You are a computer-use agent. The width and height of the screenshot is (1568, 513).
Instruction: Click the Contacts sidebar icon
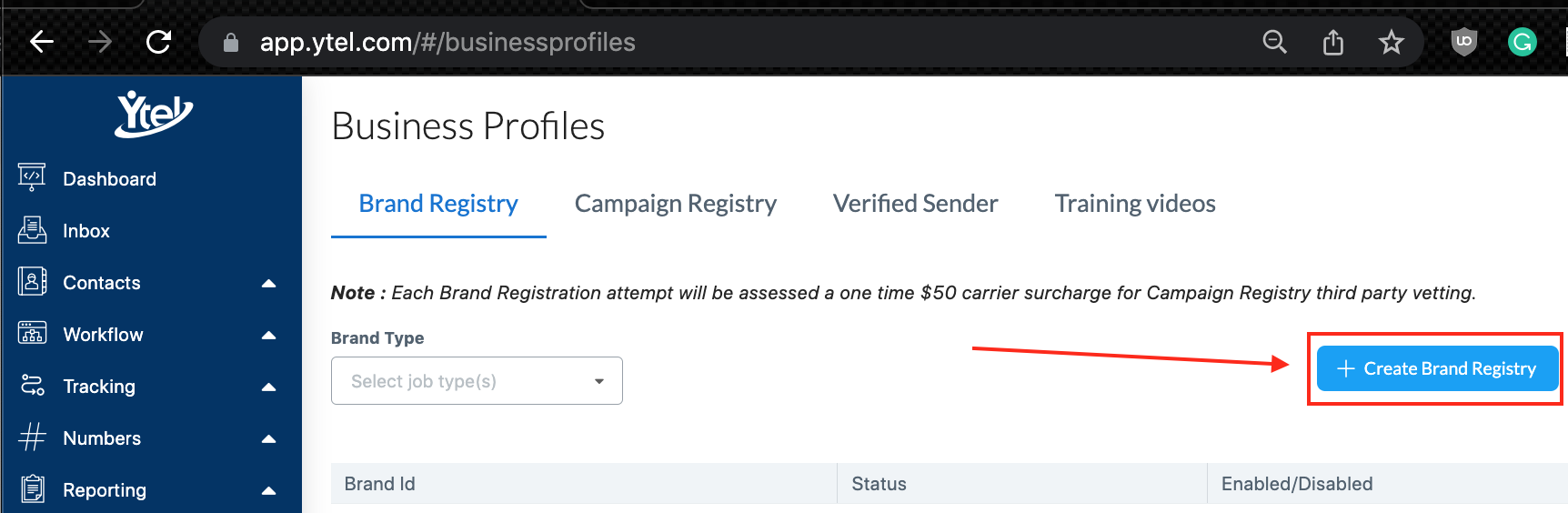click(x=32, y=282)
